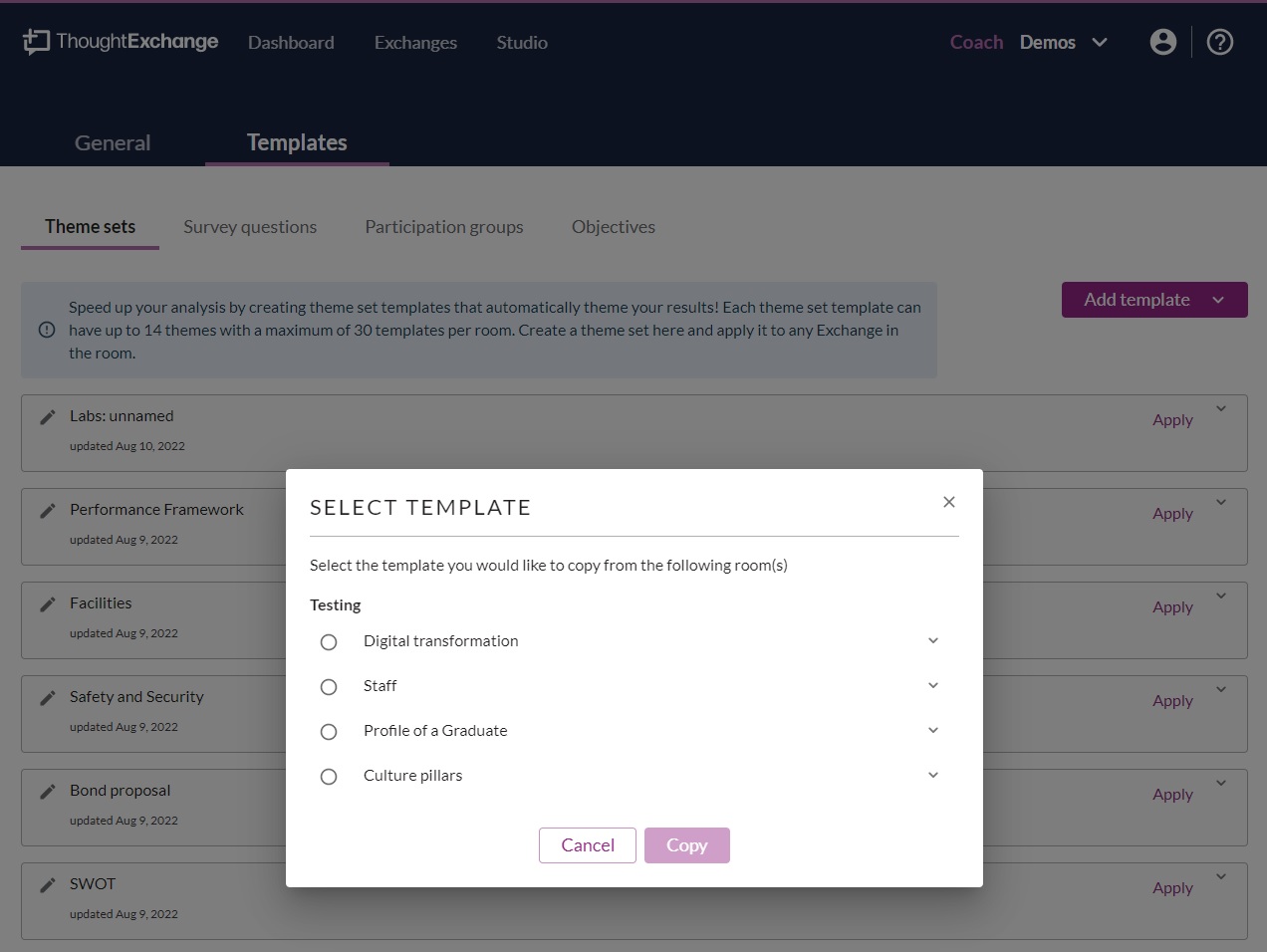The height and width of the screenshot is (952, 1267).
Task: Switch to the Survey questions tab
Action: [x=250, y=227]
